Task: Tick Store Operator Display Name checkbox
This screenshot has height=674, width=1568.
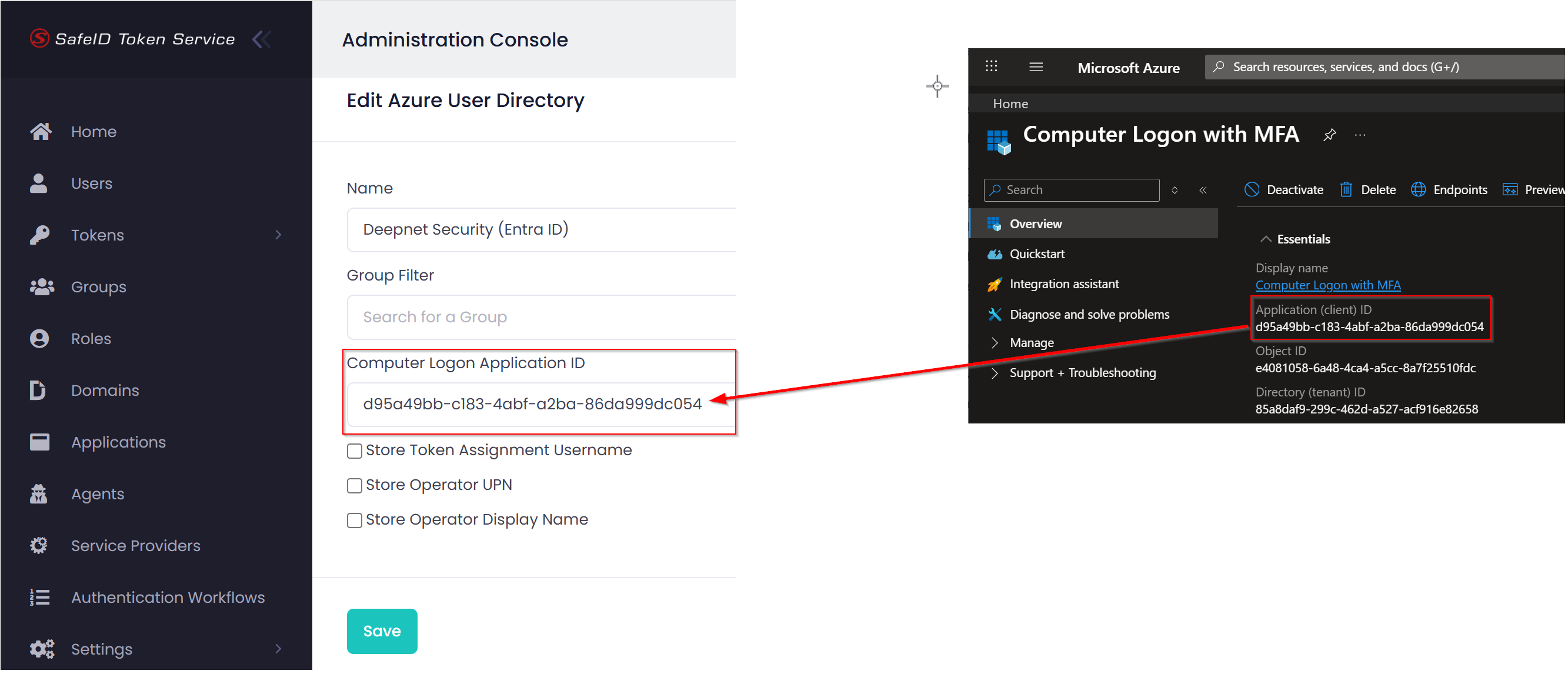Action: pyautogui.click(x=354, y=521)
